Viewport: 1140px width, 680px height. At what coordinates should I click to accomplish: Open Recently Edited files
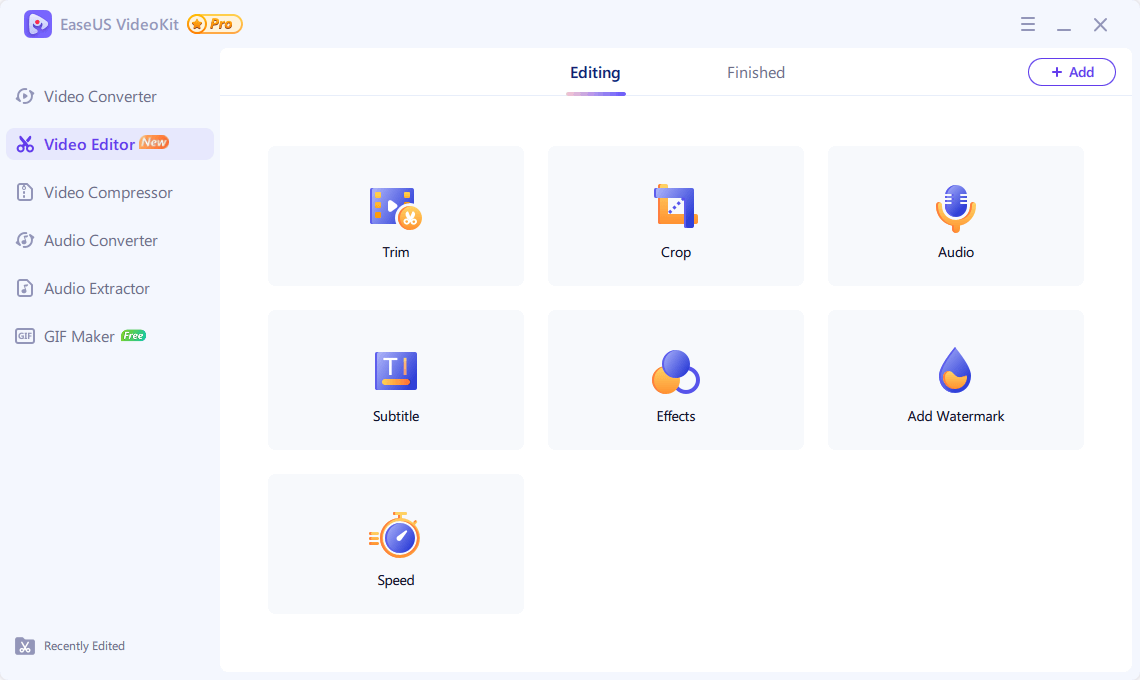[x=69, y=646]
